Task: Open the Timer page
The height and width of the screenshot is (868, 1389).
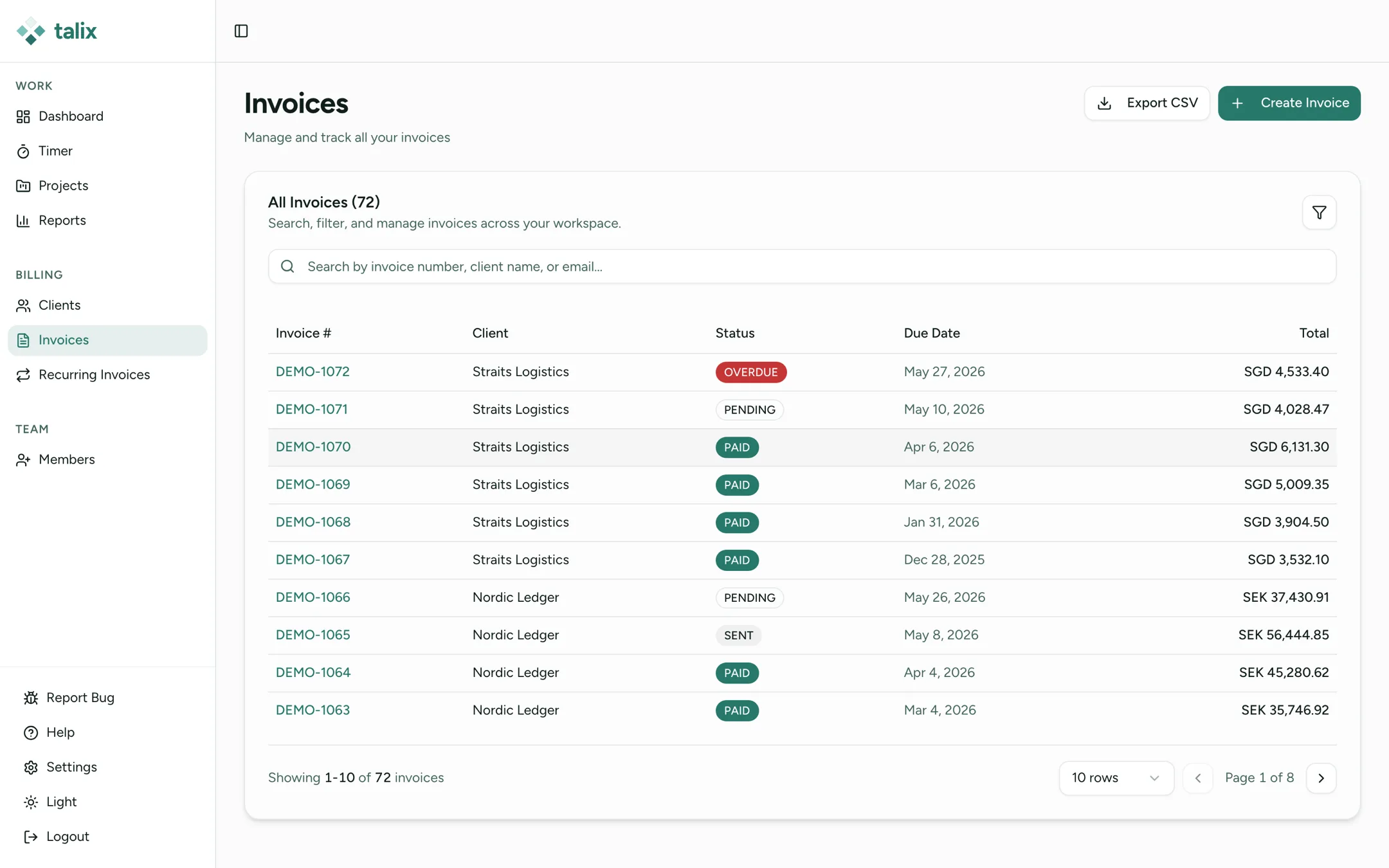Action: click(x=107, y=151)
